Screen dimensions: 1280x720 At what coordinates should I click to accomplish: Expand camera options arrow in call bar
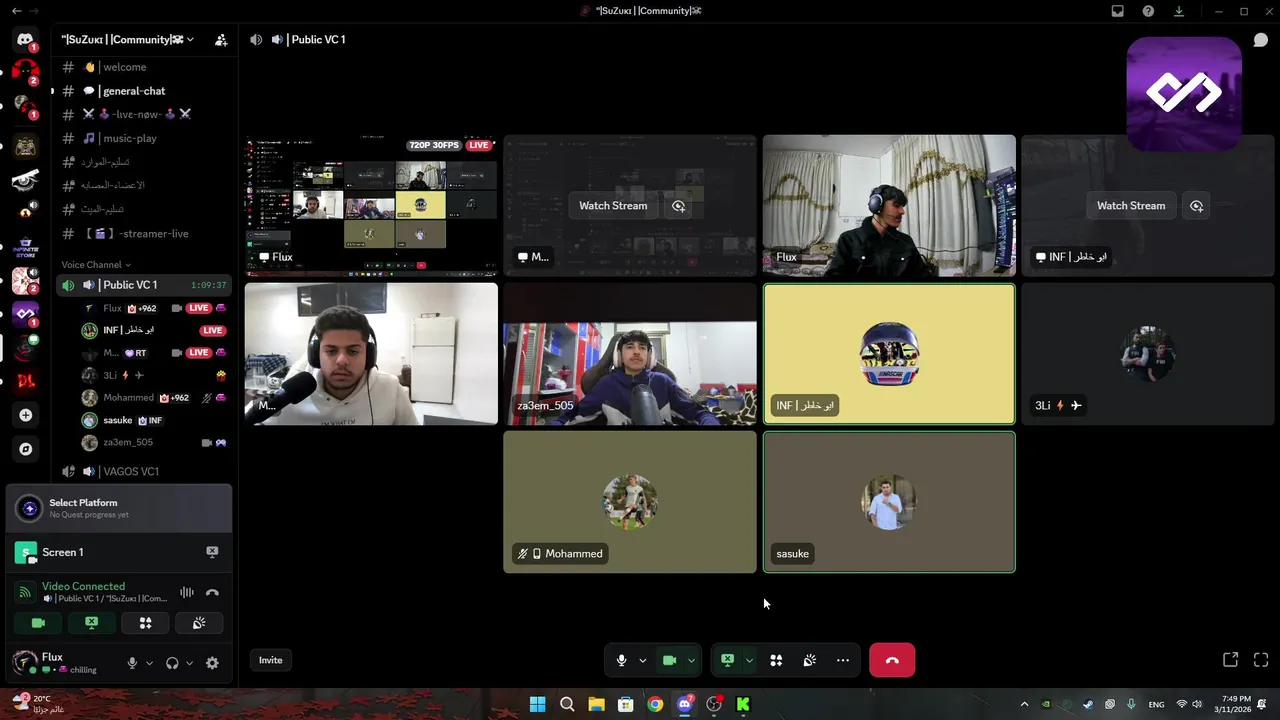click(691, 660)
